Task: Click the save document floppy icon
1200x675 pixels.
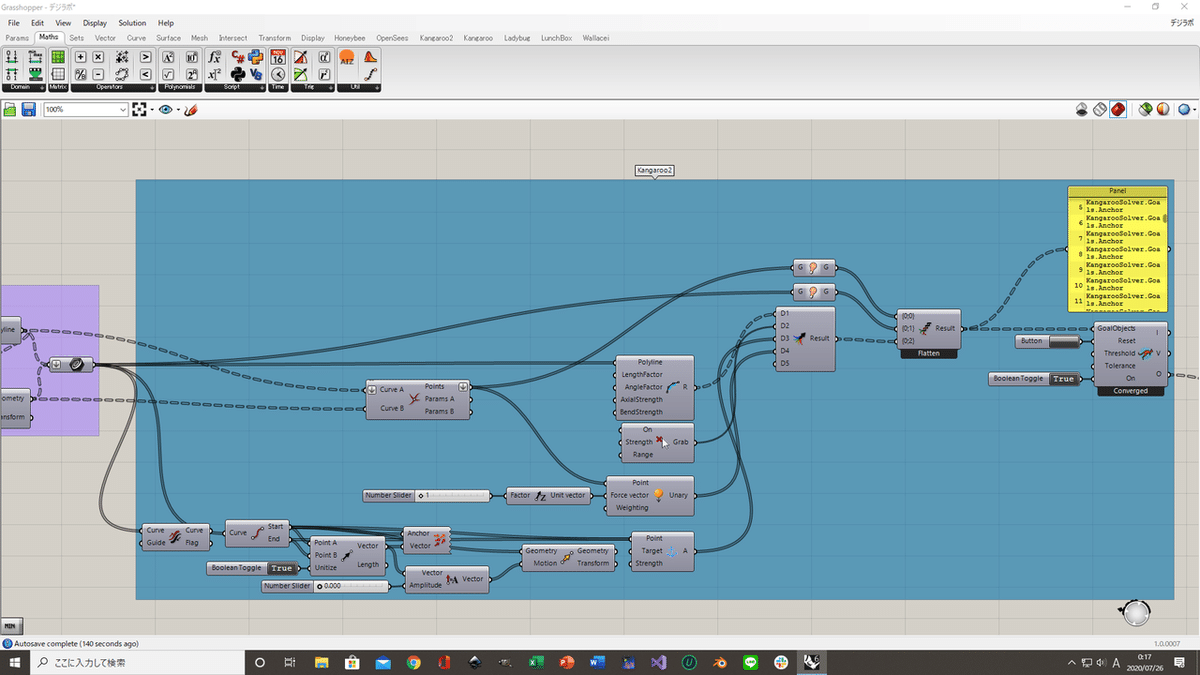Action: pyautogui.click(x=28, y=109)
